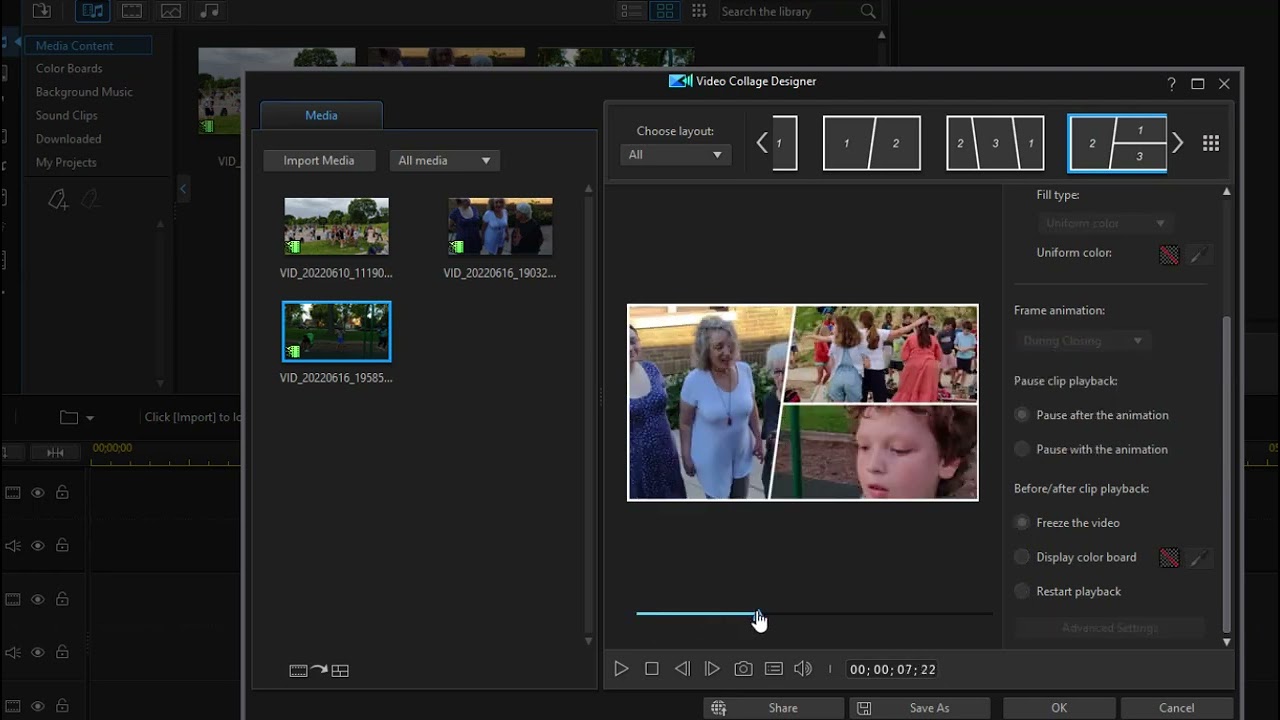Open the All media filter dropdown

pos(444,160)
